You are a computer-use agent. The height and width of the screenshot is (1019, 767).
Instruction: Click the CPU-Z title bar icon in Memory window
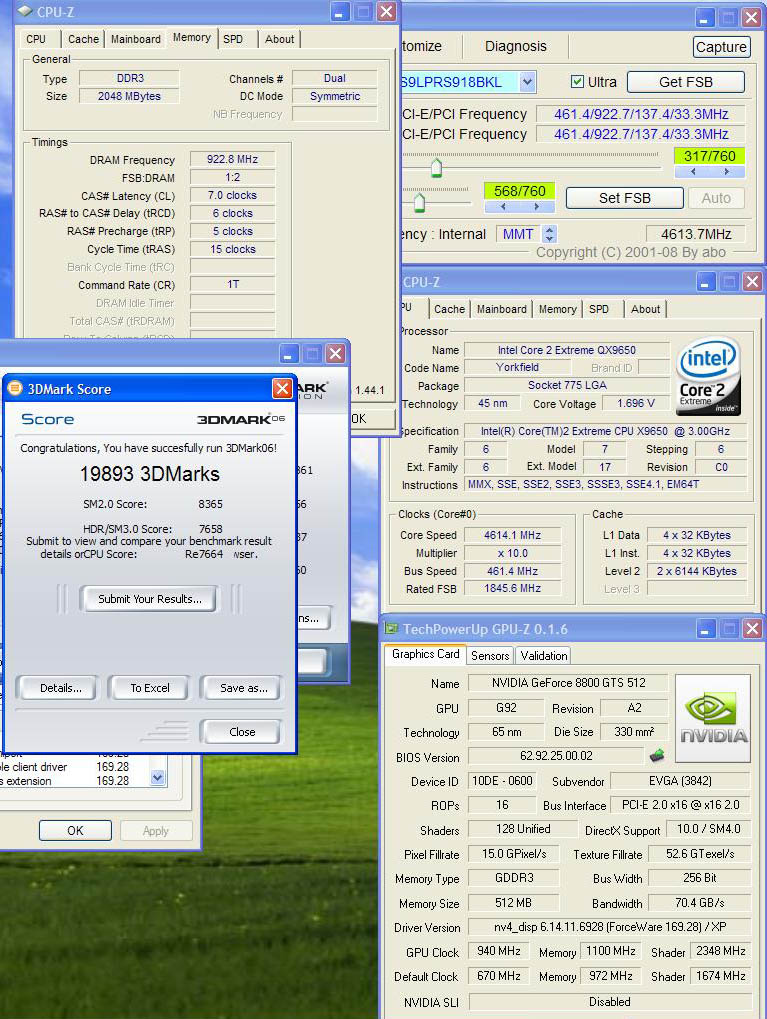tap(25, 11)
